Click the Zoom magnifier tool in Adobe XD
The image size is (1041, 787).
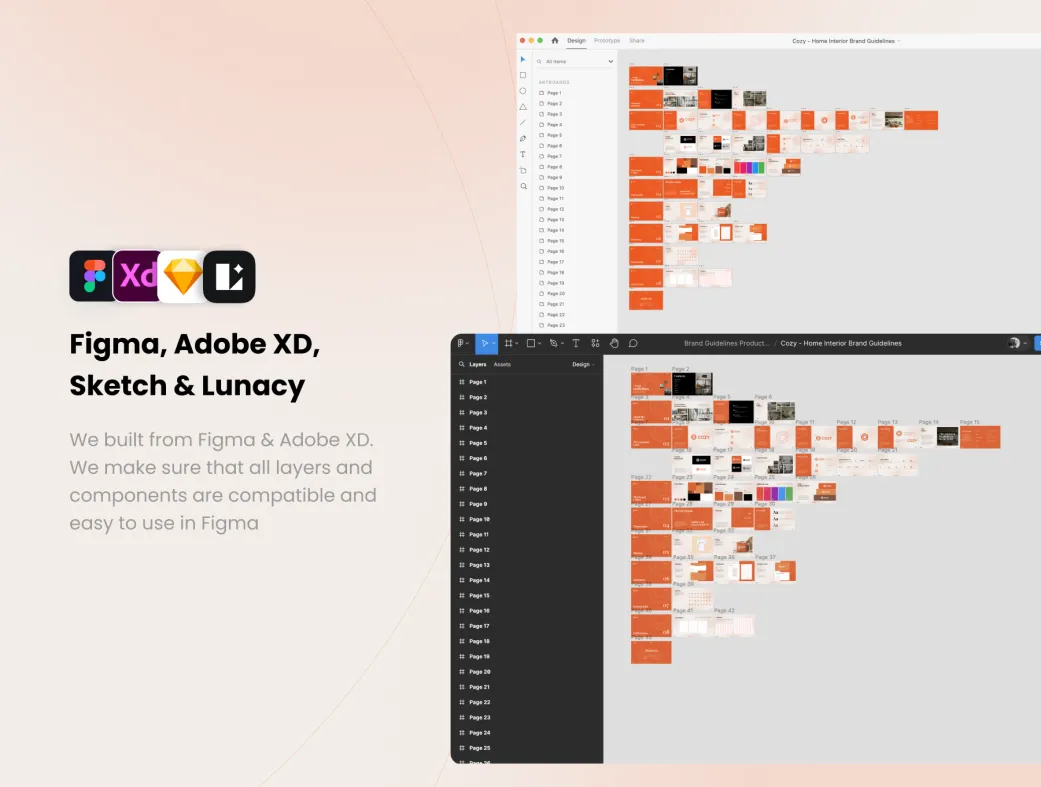522,186
